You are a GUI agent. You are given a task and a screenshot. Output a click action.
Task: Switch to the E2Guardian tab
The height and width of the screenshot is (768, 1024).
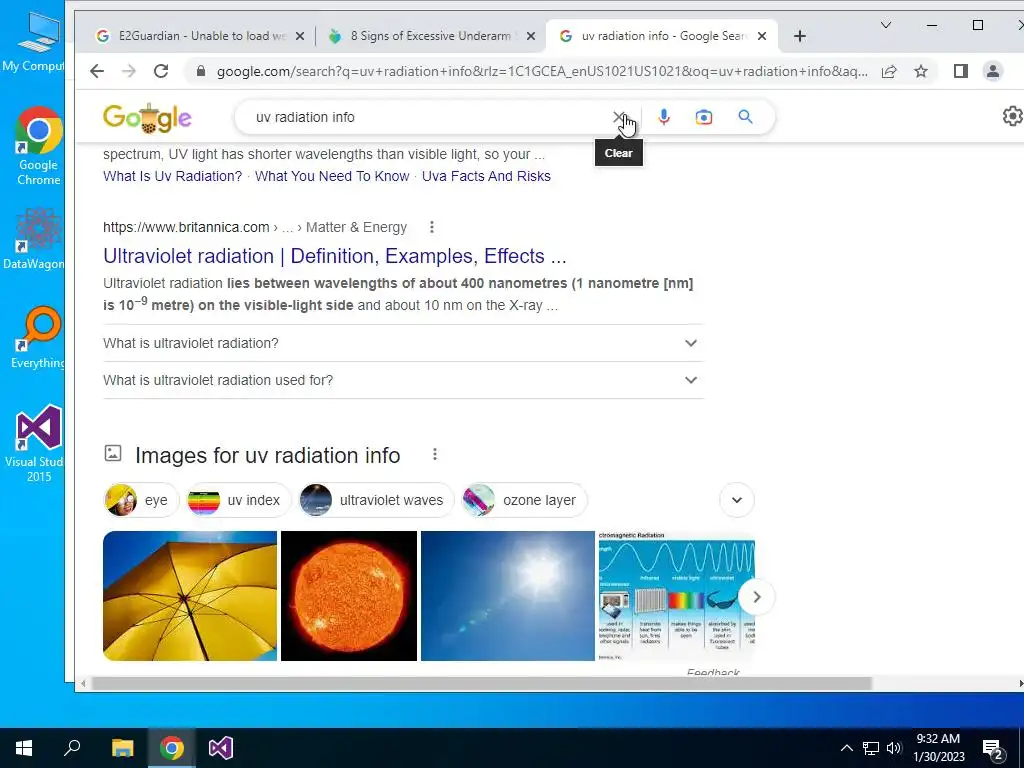[200, 36]
